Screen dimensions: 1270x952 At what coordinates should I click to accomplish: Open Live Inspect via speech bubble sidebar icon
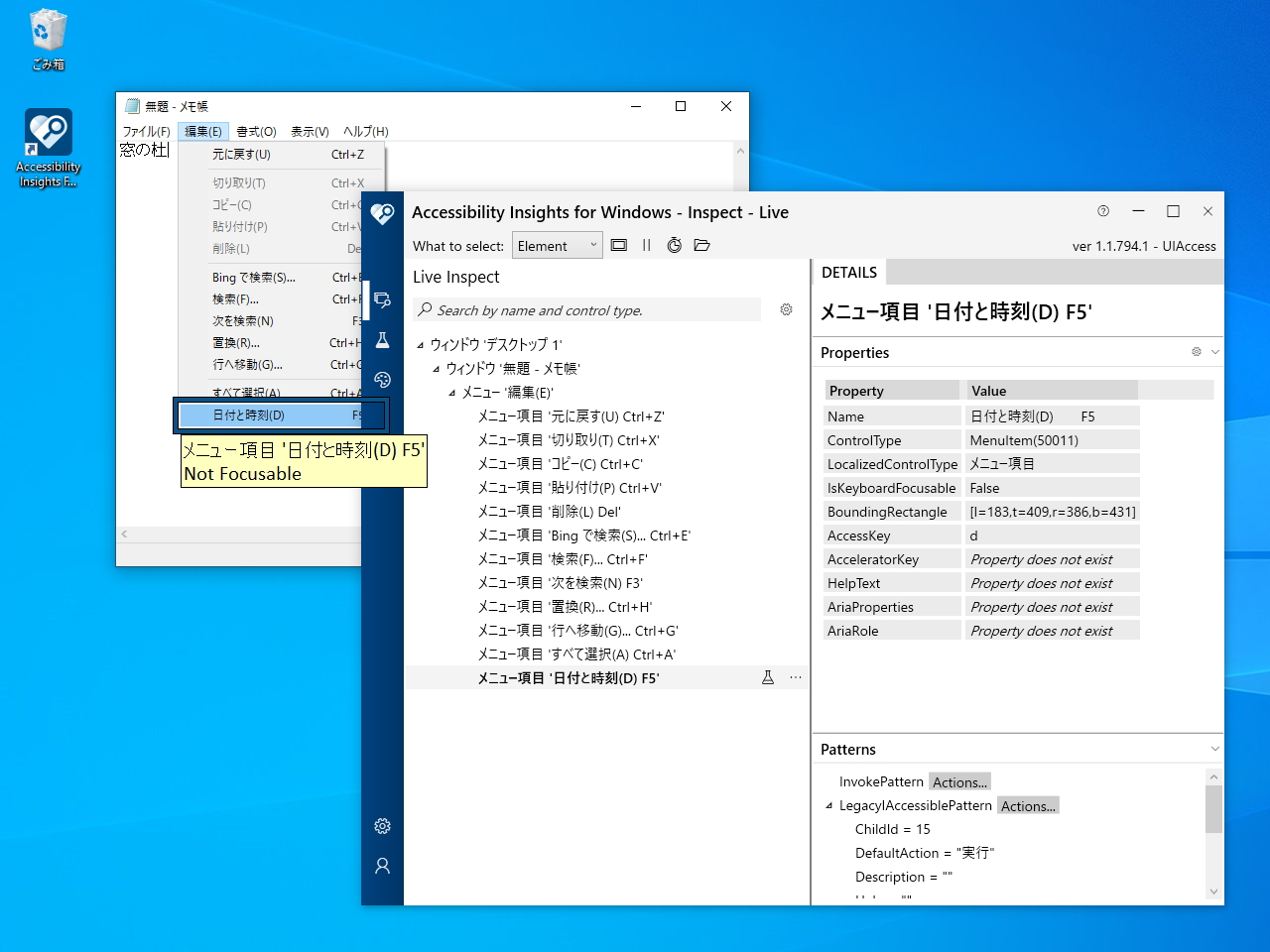382,299
